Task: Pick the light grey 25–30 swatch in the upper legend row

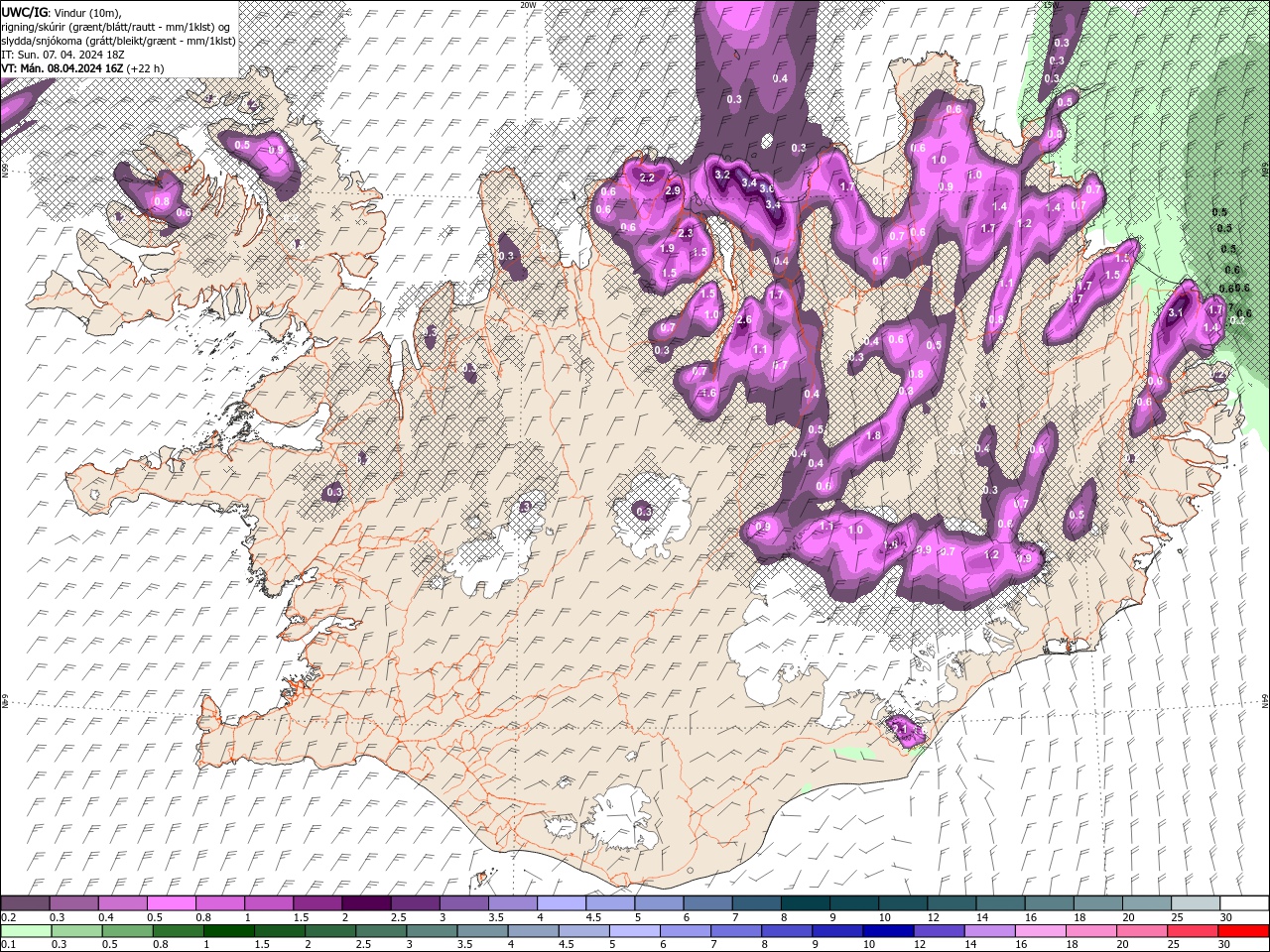Action: [1196, 903]
